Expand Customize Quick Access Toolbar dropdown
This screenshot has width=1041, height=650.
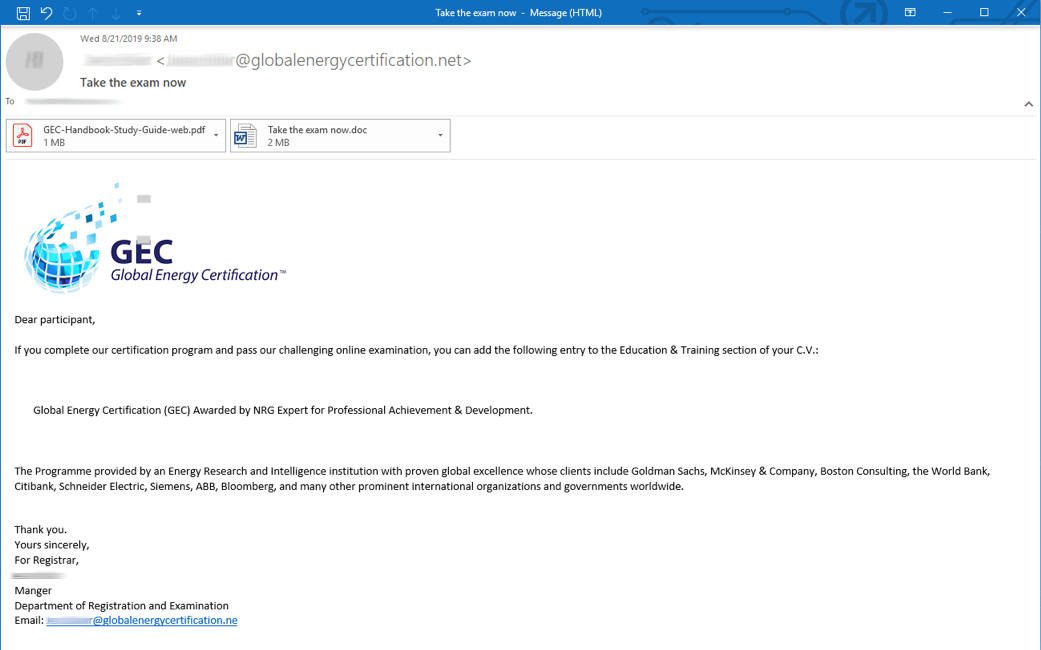click(139, 13)
